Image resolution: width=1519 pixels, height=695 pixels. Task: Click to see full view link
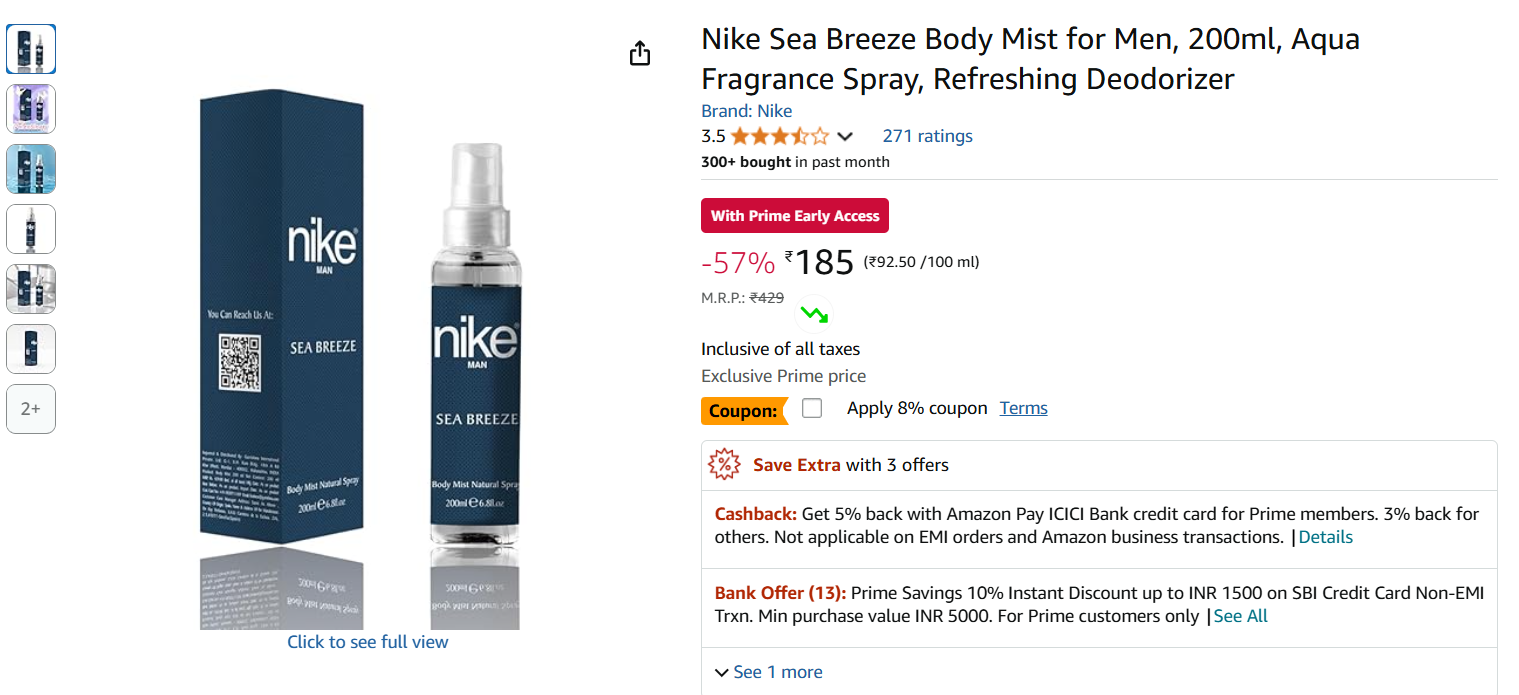coord(367,642)
